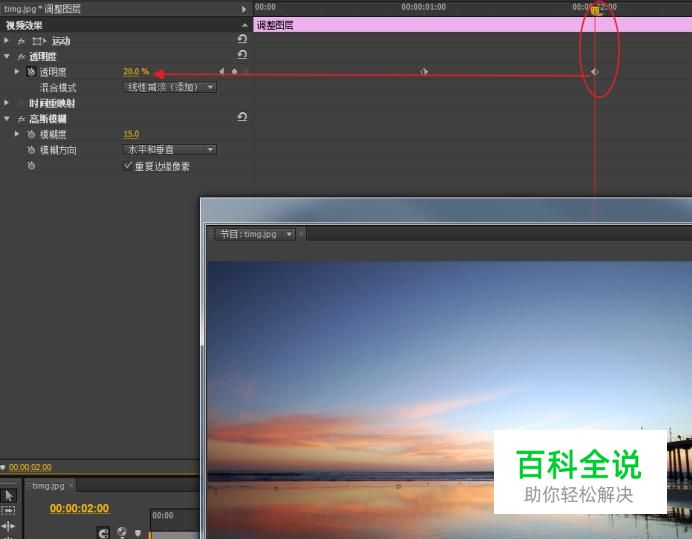Select the 节目: timg.jpg program monitor tab
The height and width of the screenshot is (539, 692).
click(x=248, y=234)
